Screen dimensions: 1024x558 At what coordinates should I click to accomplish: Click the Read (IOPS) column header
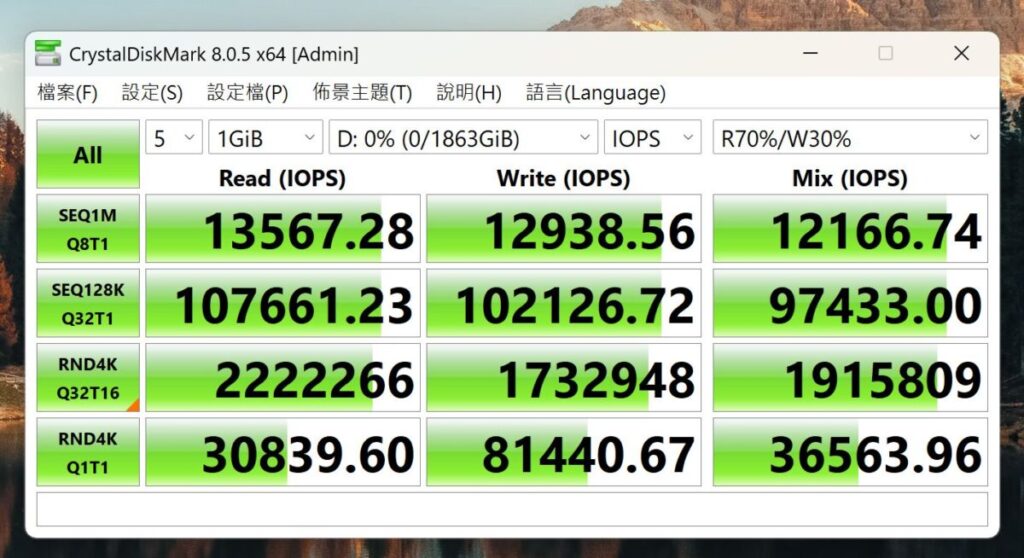(282, 178)
